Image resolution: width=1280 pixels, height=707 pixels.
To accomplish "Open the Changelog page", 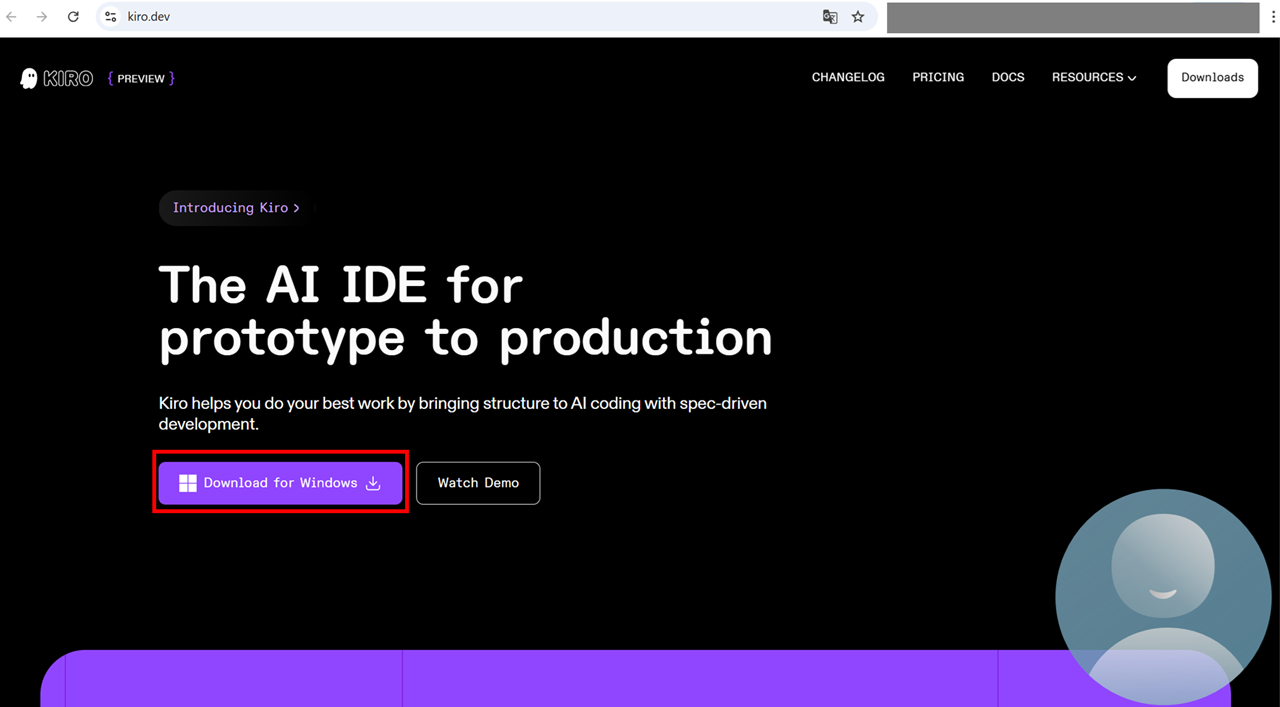I will point(848,77).
